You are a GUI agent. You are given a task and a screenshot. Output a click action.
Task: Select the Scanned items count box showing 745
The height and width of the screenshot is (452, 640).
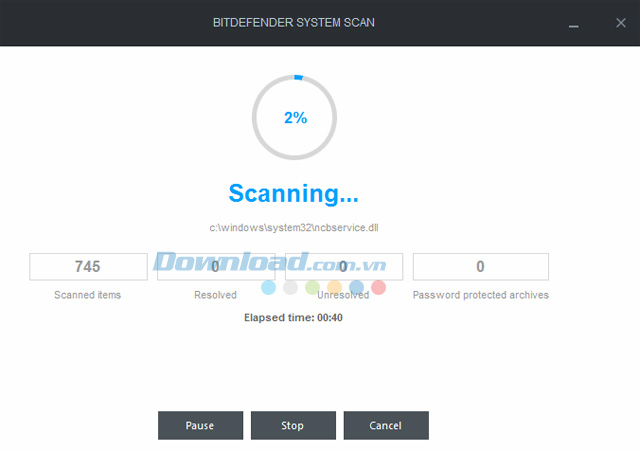click(88, 267)
